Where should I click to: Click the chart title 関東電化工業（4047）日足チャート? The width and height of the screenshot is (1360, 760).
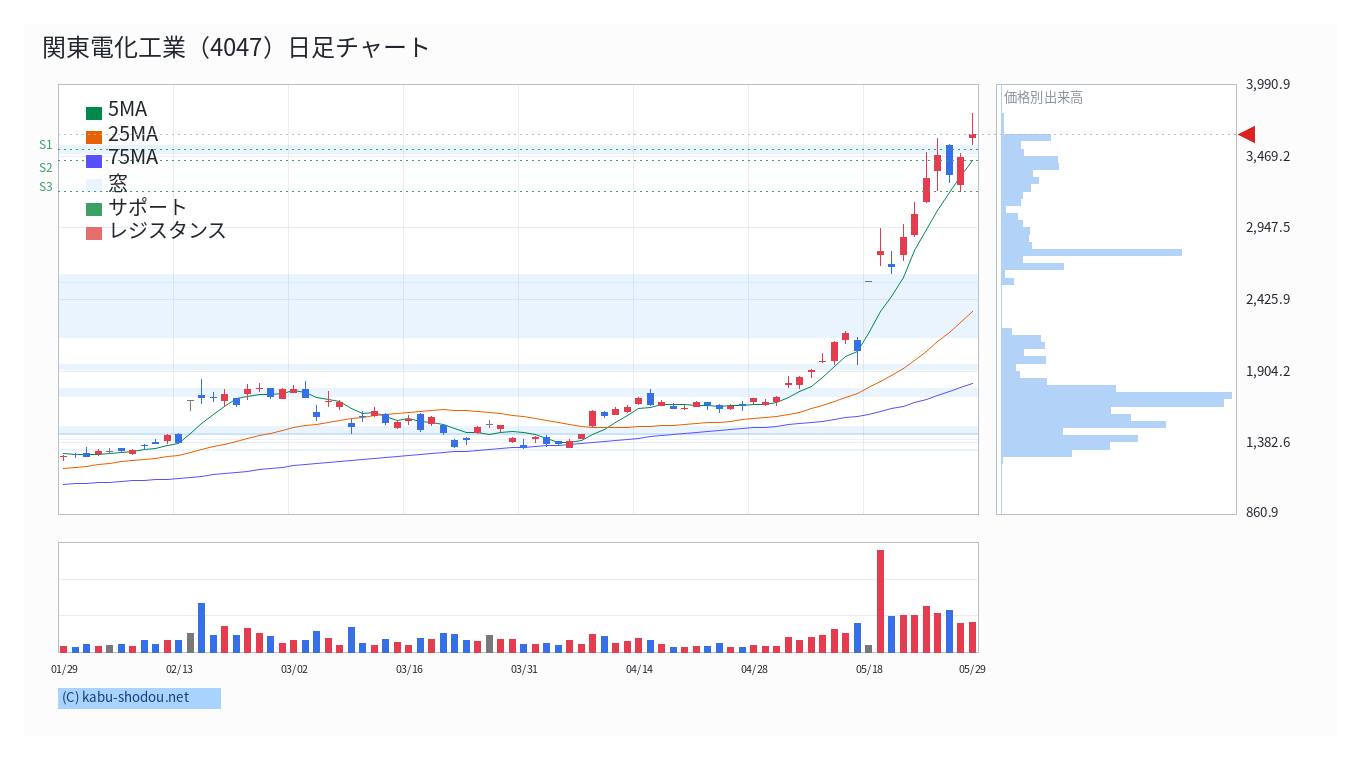(236, 47)
